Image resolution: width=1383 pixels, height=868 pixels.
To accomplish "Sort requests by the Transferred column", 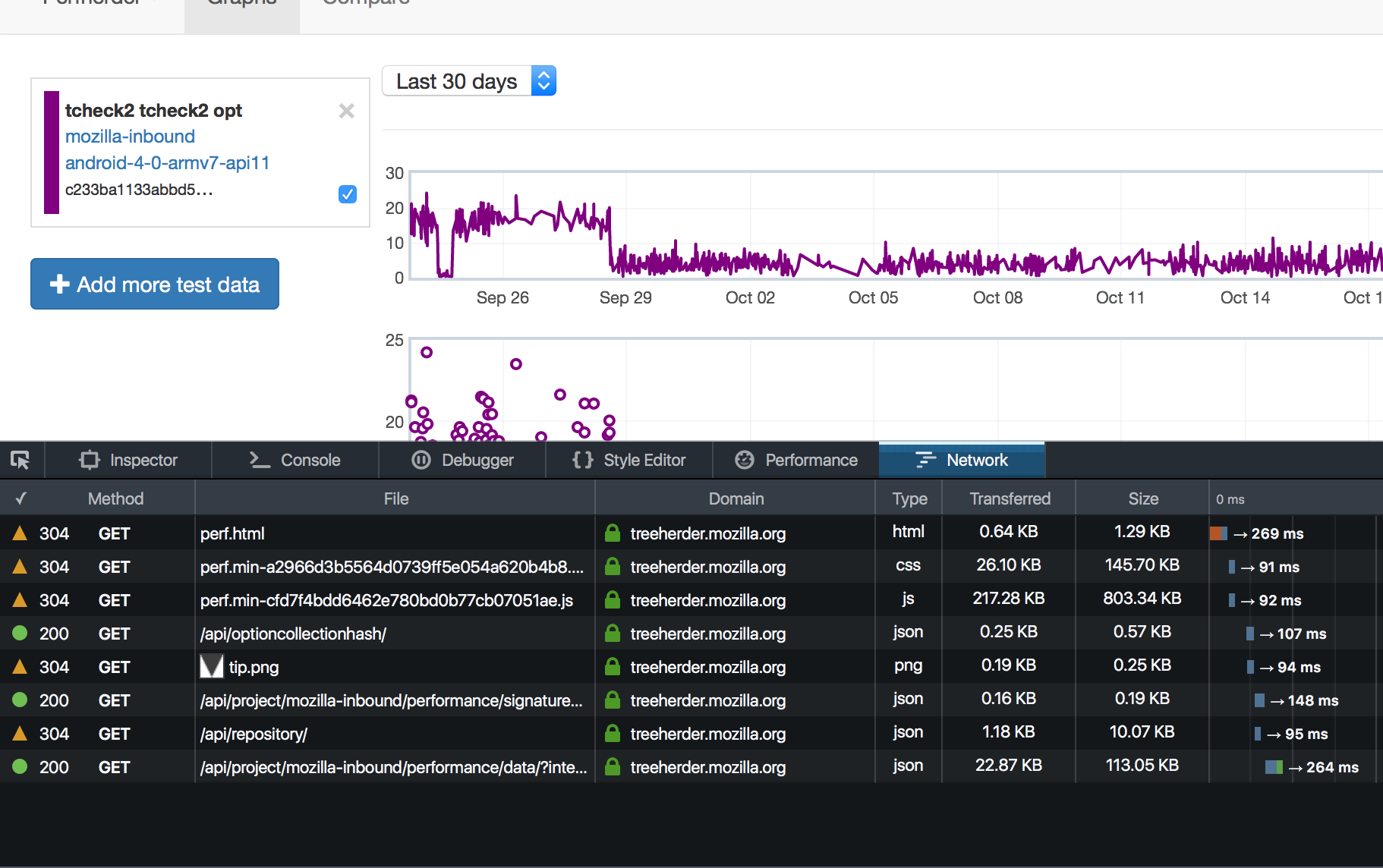I will coord(1010,498).
